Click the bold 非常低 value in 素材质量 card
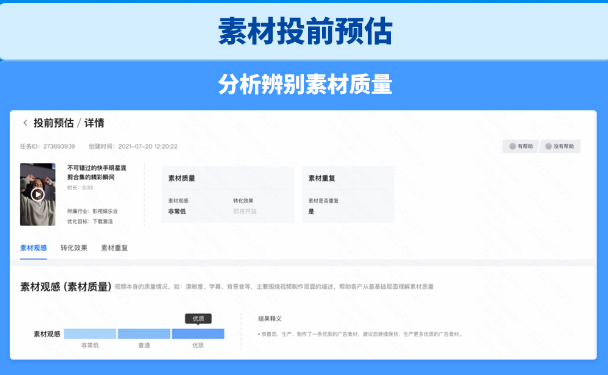Screen dimensions: 608x375 pyautogui.click(x=177, y=211)
